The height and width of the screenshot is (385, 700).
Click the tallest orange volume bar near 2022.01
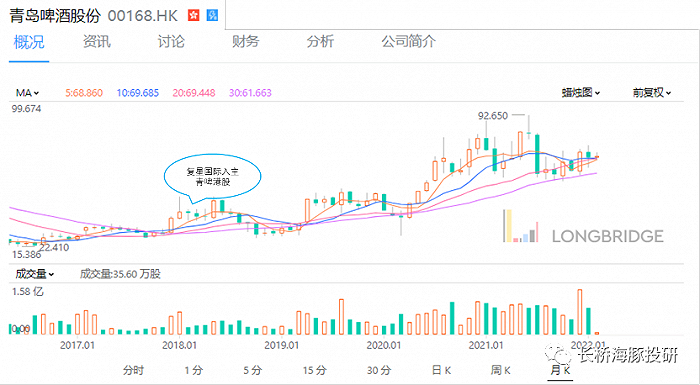(x=580, y=312)
